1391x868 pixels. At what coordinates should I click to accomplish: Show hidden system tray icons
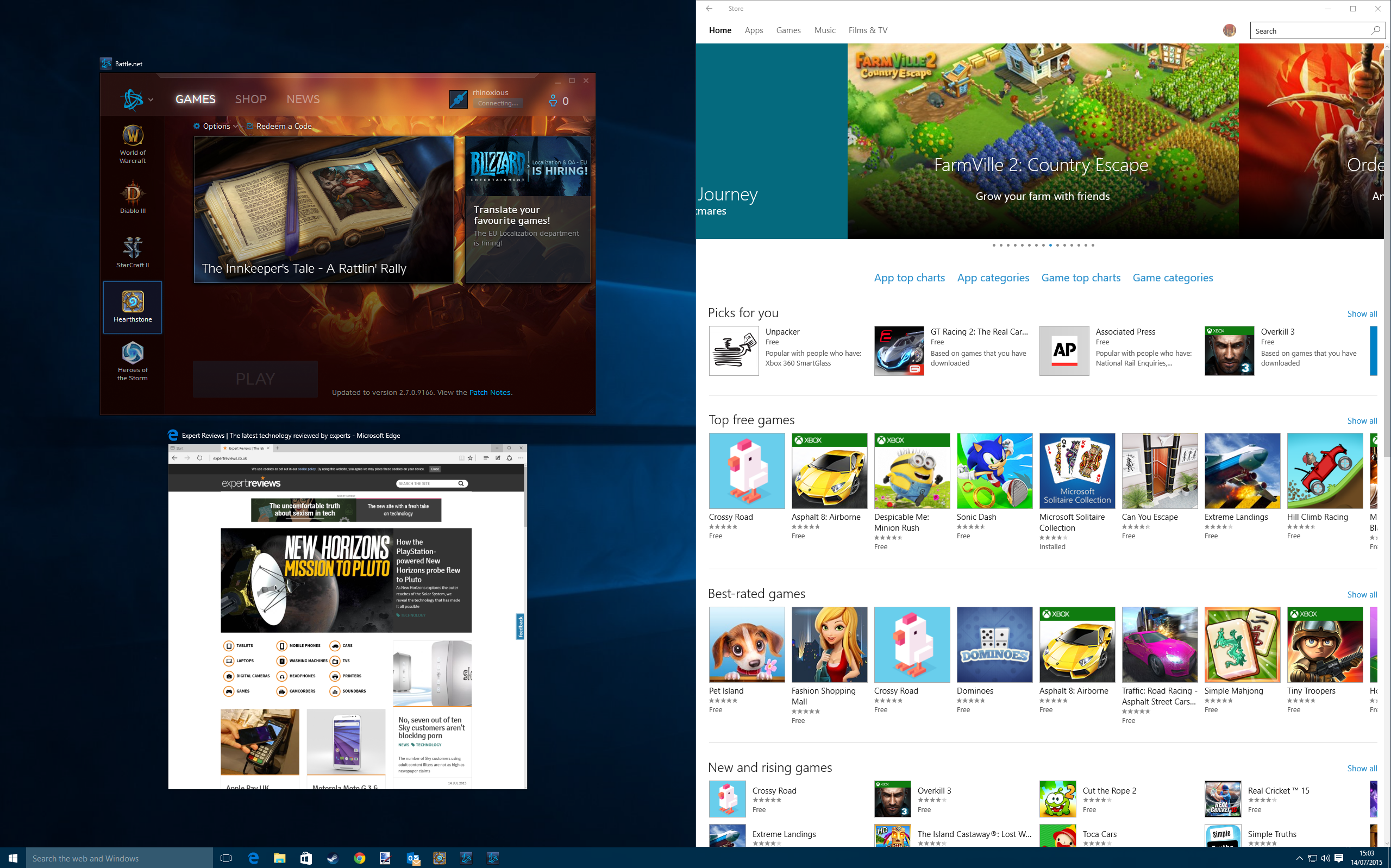coord(1299,858)
